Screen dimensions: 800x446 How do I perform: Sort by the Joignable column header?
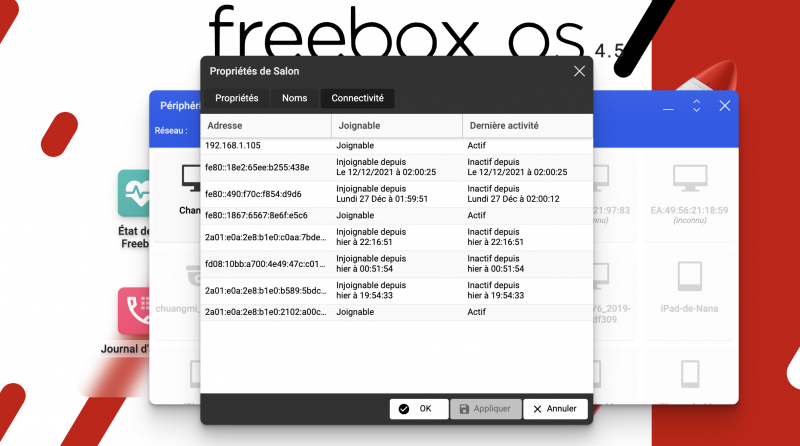[397, 126]
